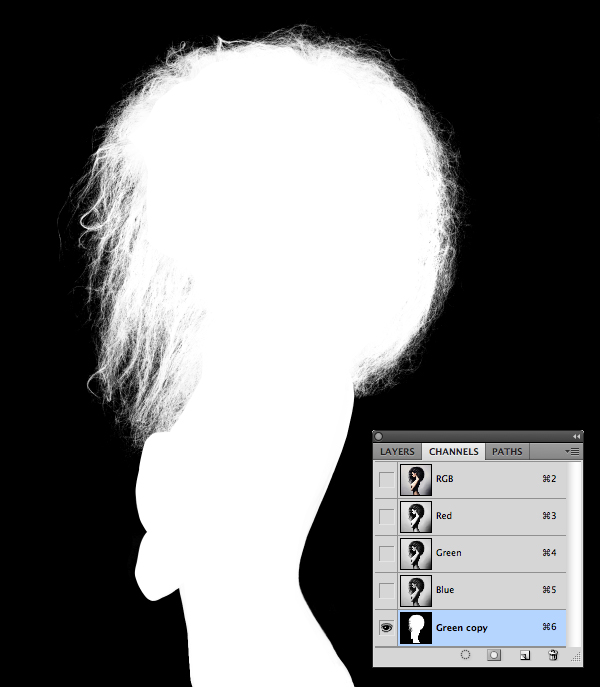Collapse the panel with double-arrow icon
The width and height of the screenshot is (600, 687).
(576, 436)
